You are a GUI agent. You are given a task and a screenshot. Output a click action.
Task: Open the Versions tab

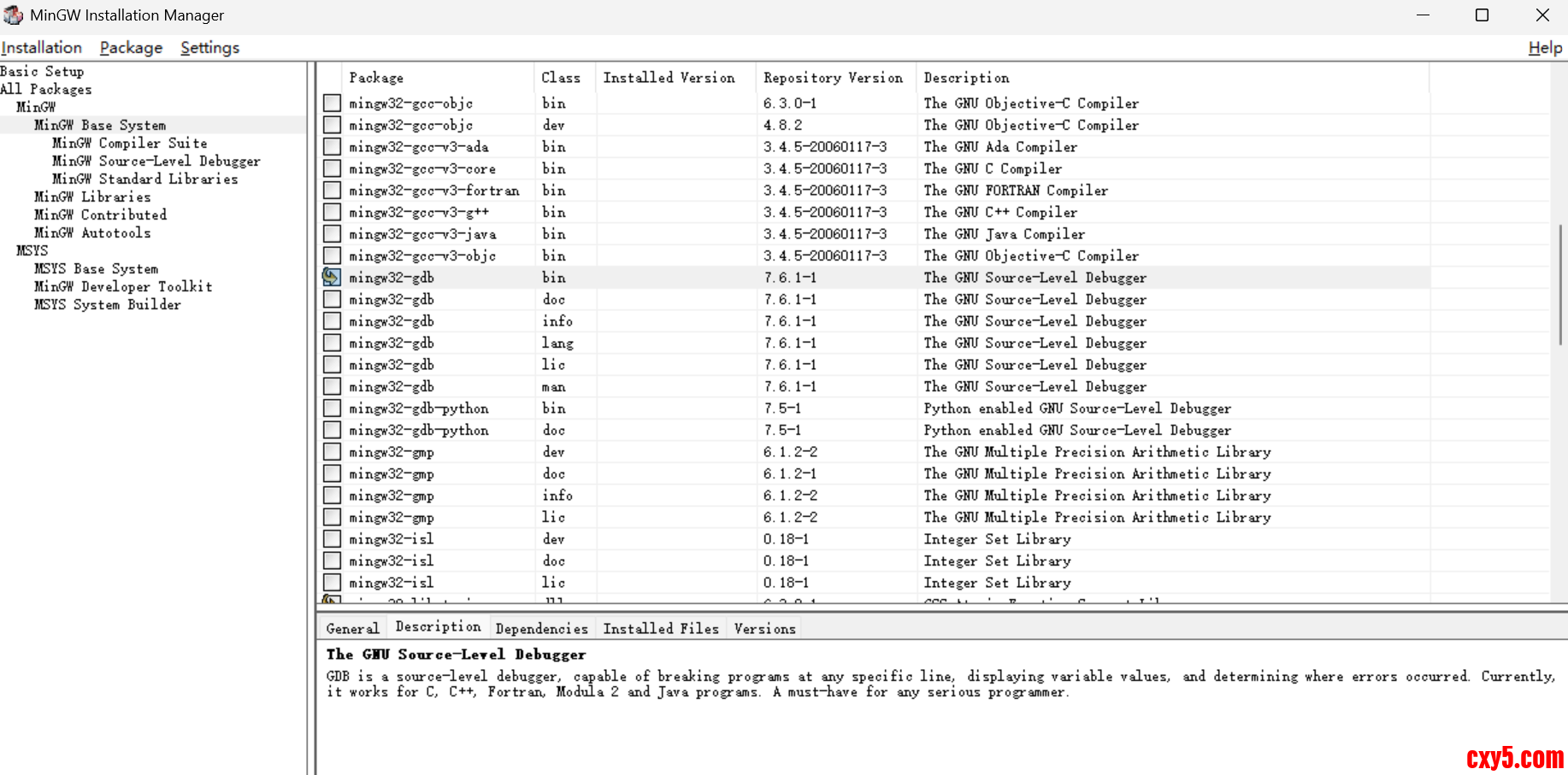click(x=764, y=629)
